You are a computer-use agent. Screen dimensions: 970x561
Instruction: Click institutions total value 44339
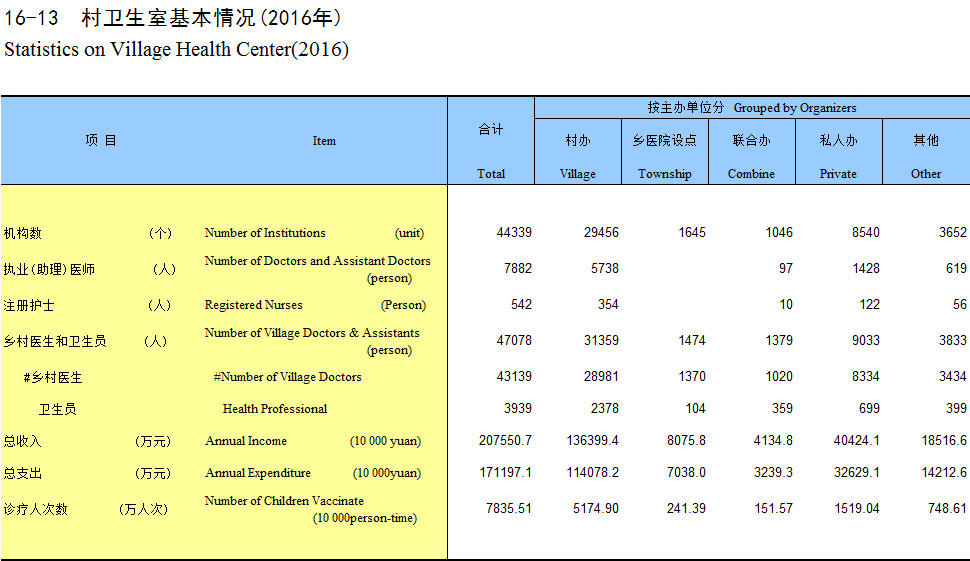(x=513, y=233)
